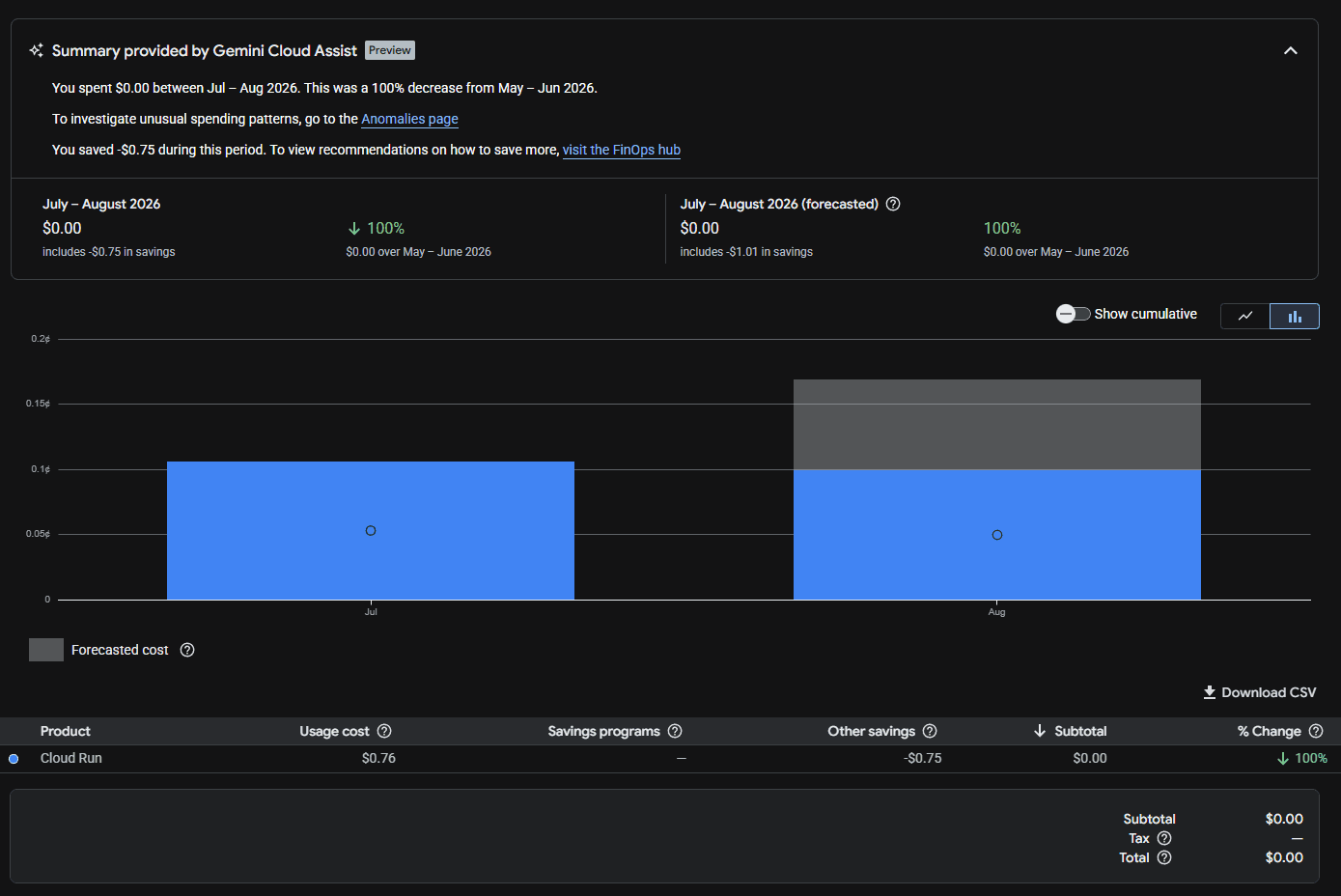Click the circle marker on August bar

tap(997, 535)
